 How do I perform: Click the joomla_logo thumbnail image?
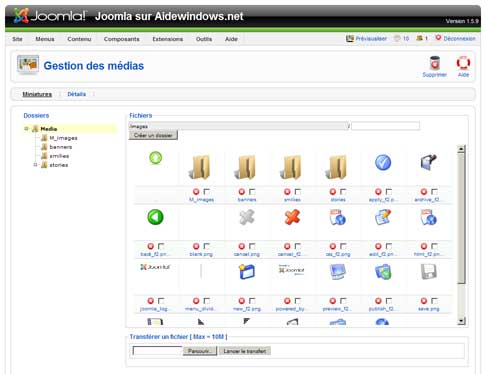pos(155,267)
